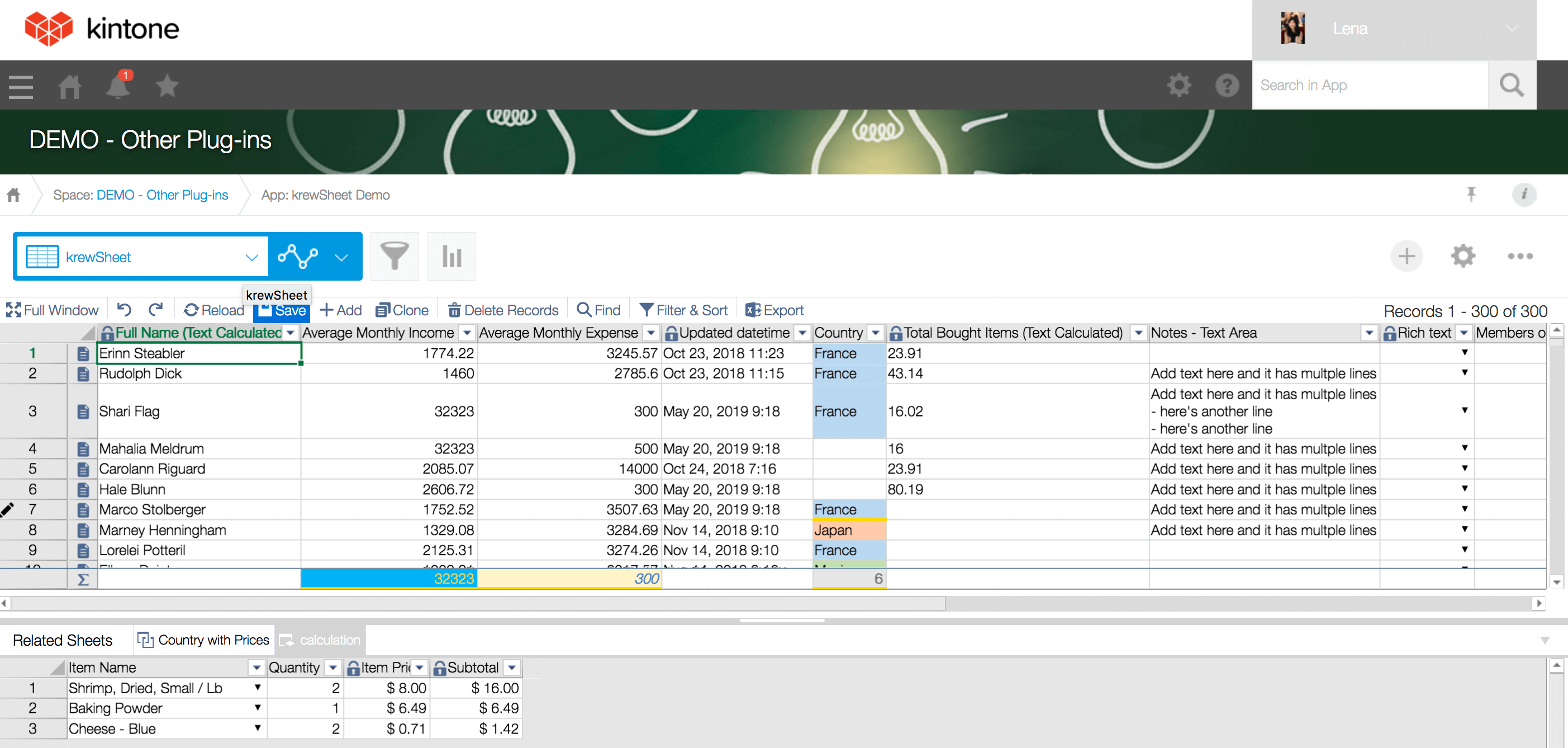Click the plus icon to add a record
Image resolution: width=1568 pixels, height=748 pixels.
(x=1406, y=256)
